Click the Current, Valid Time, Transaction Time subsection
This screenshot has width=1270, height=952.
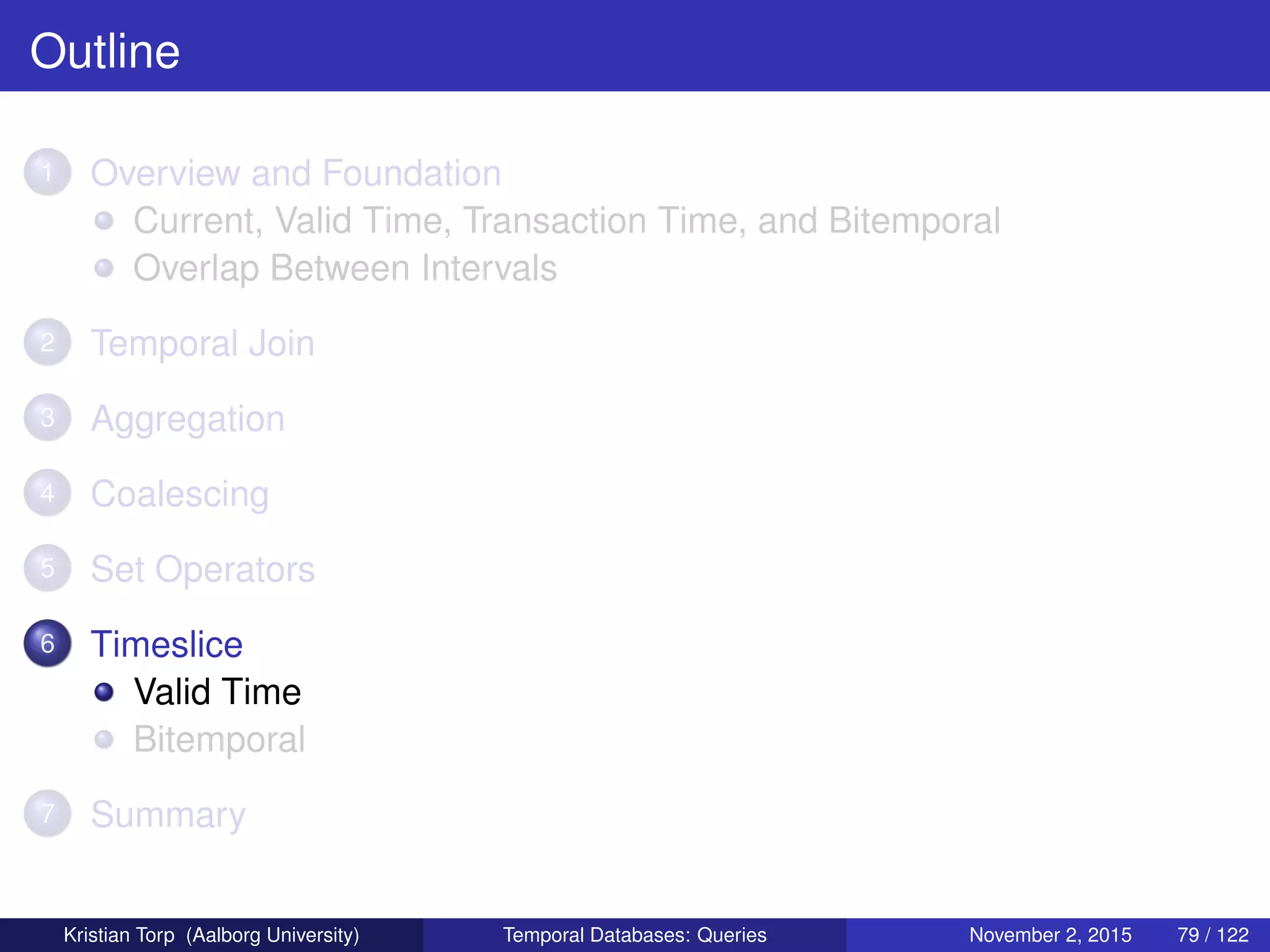tap(566, 221)
